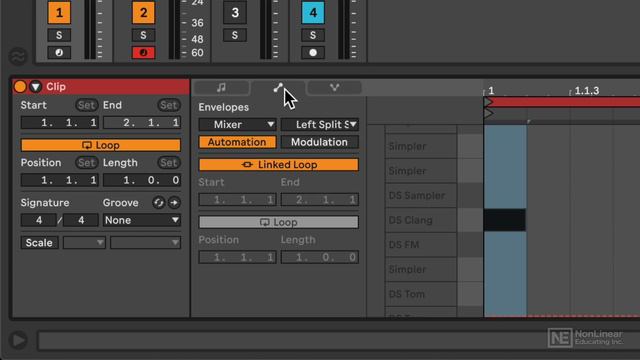Select the Automation envelope button
This screenshot has width=640, height=360.
237,142
